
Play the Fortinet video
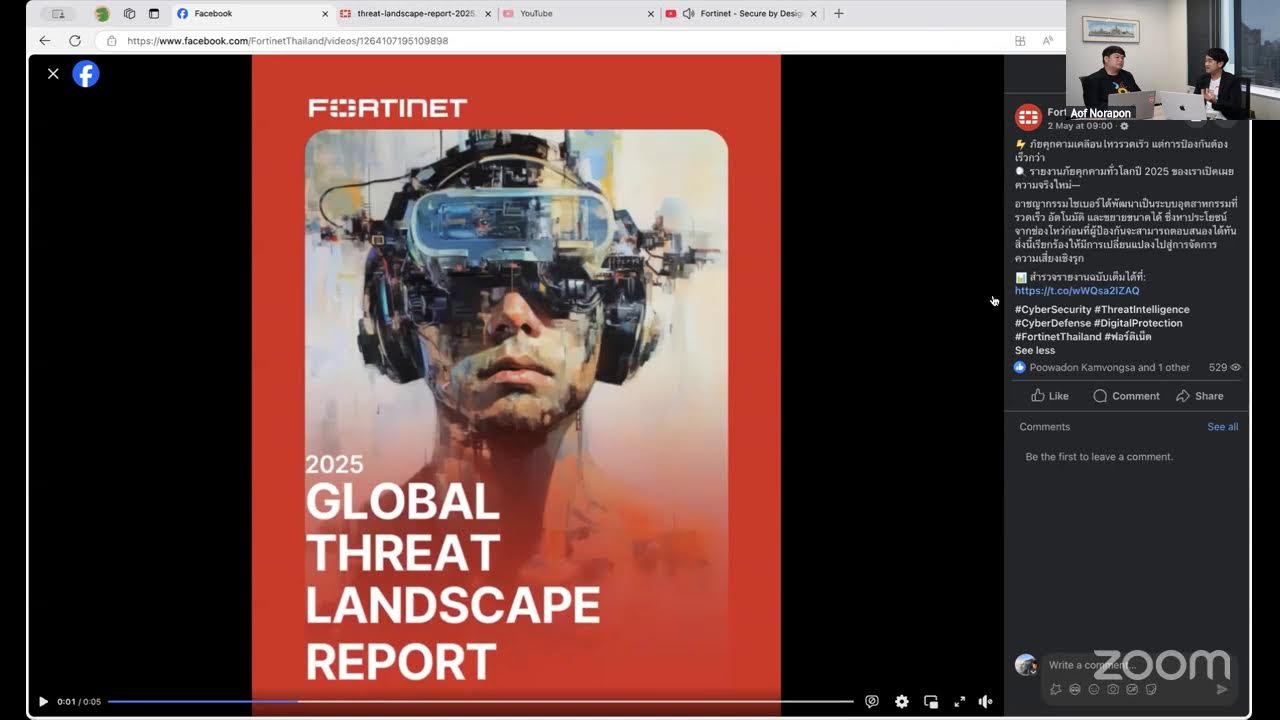pos(43,702)
